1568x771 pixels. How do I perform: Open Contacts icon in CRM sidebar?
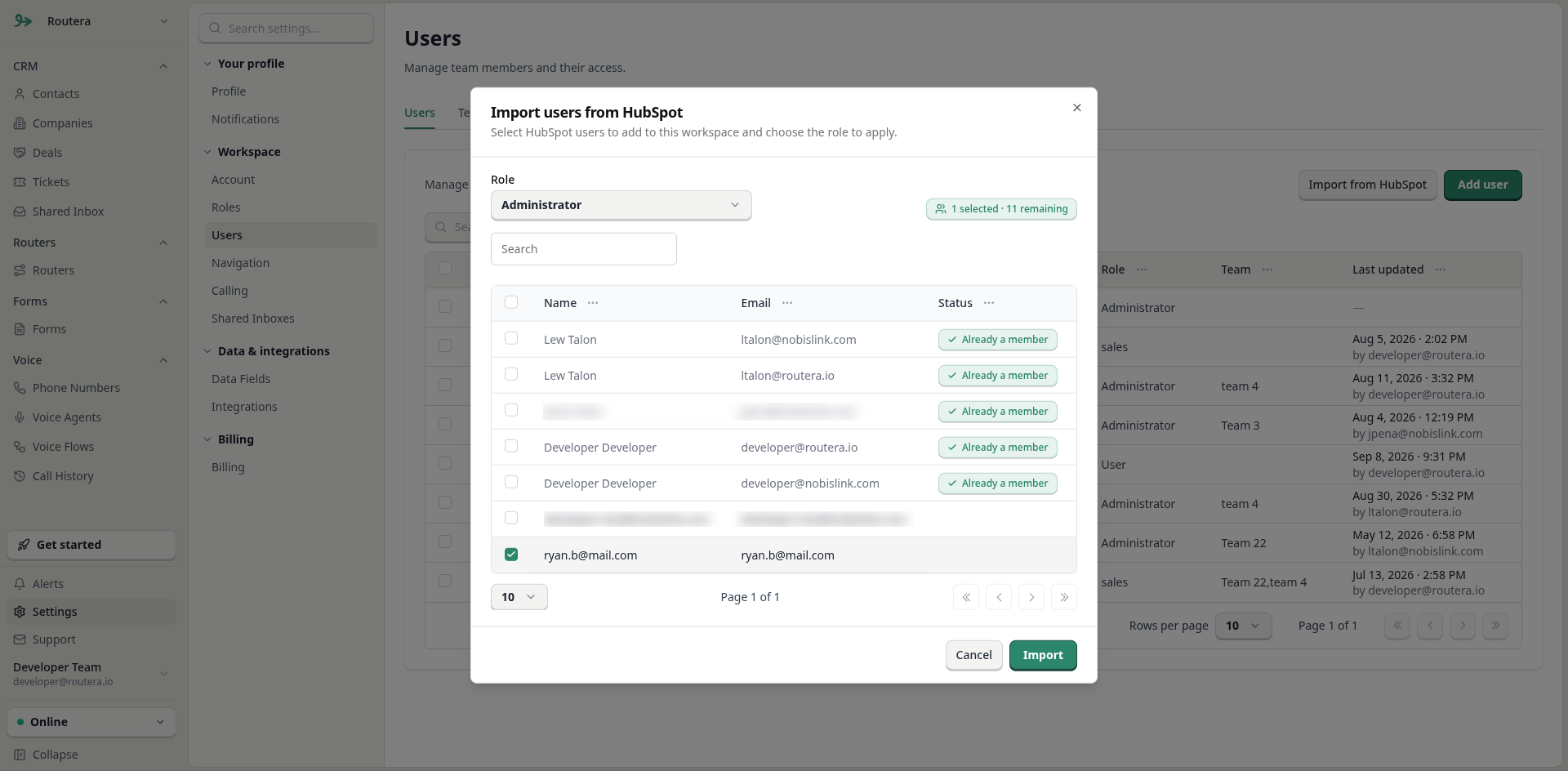(20, 94)
